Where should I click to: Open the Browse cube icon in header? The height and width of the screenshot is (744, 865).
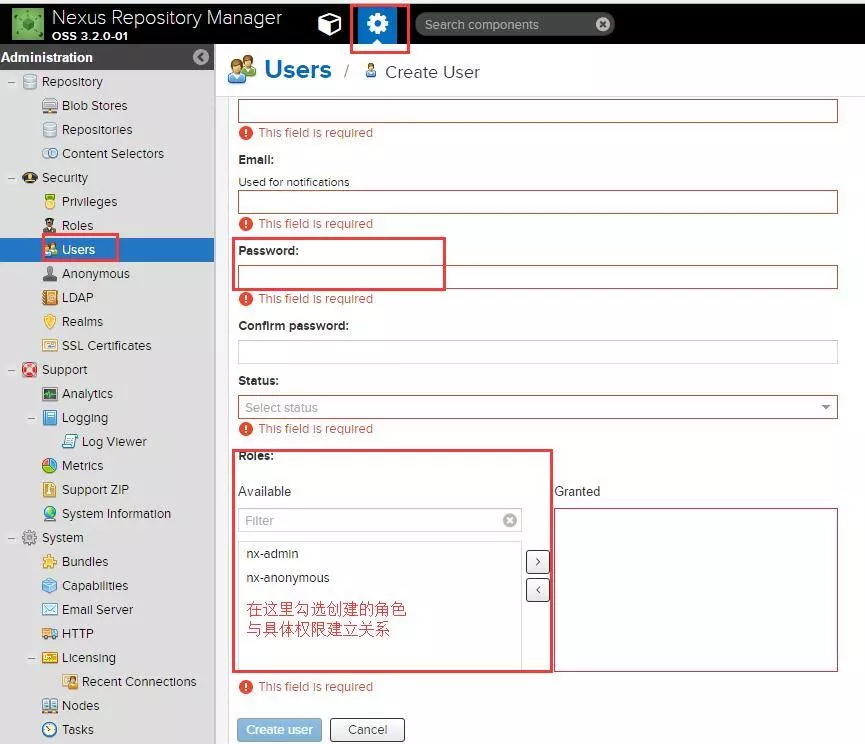point(329,24)
